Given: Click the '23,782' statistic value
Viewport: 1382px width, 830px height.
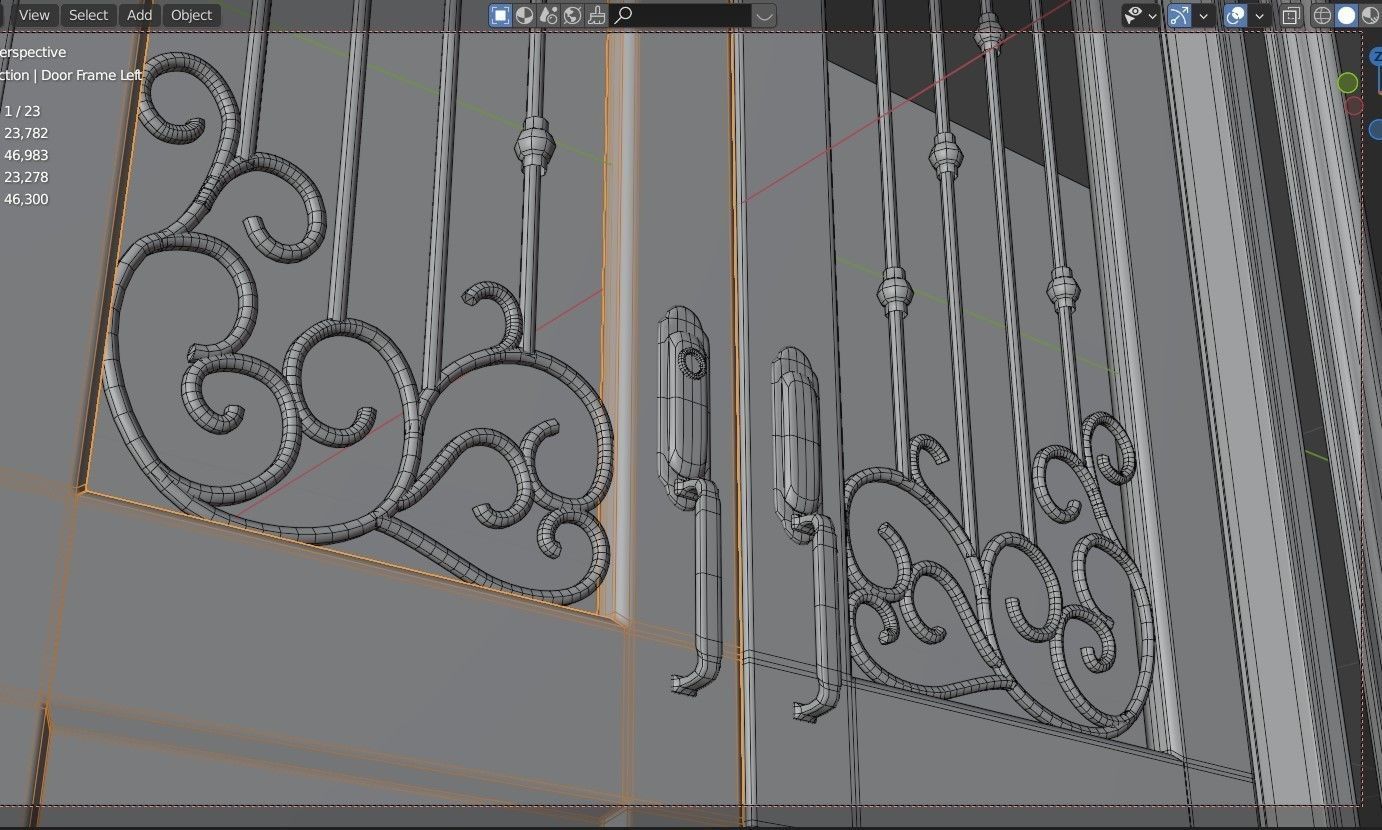Looking at the screenshot, I should [26, 133].
